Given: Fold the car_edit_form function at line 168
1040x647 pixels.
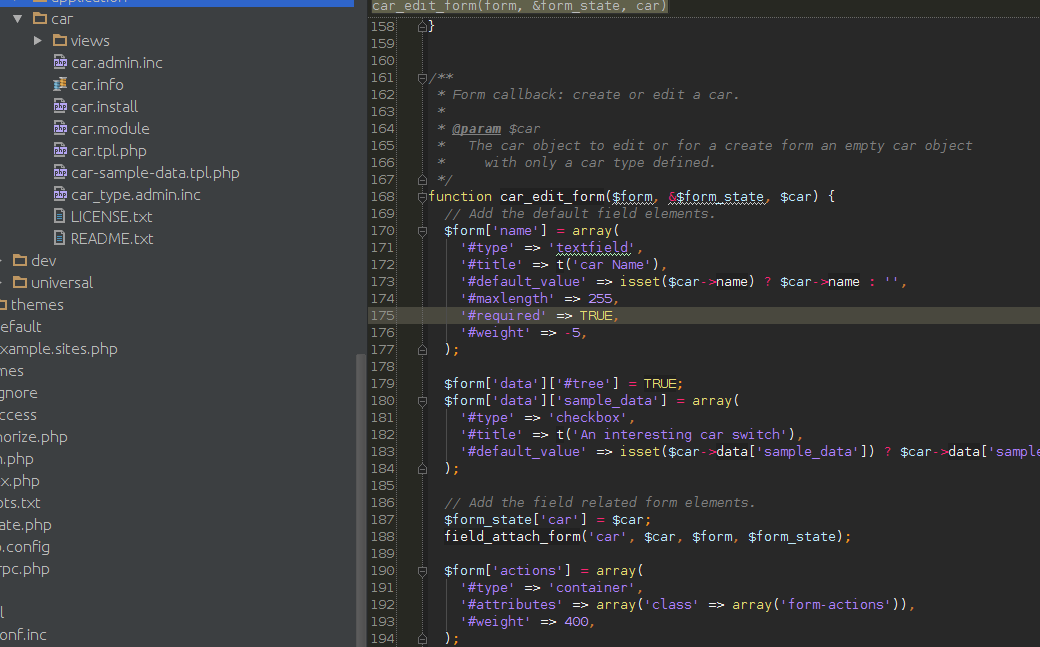Looking at the screenshot, I should pyautogui.click(x=422, y=197).
